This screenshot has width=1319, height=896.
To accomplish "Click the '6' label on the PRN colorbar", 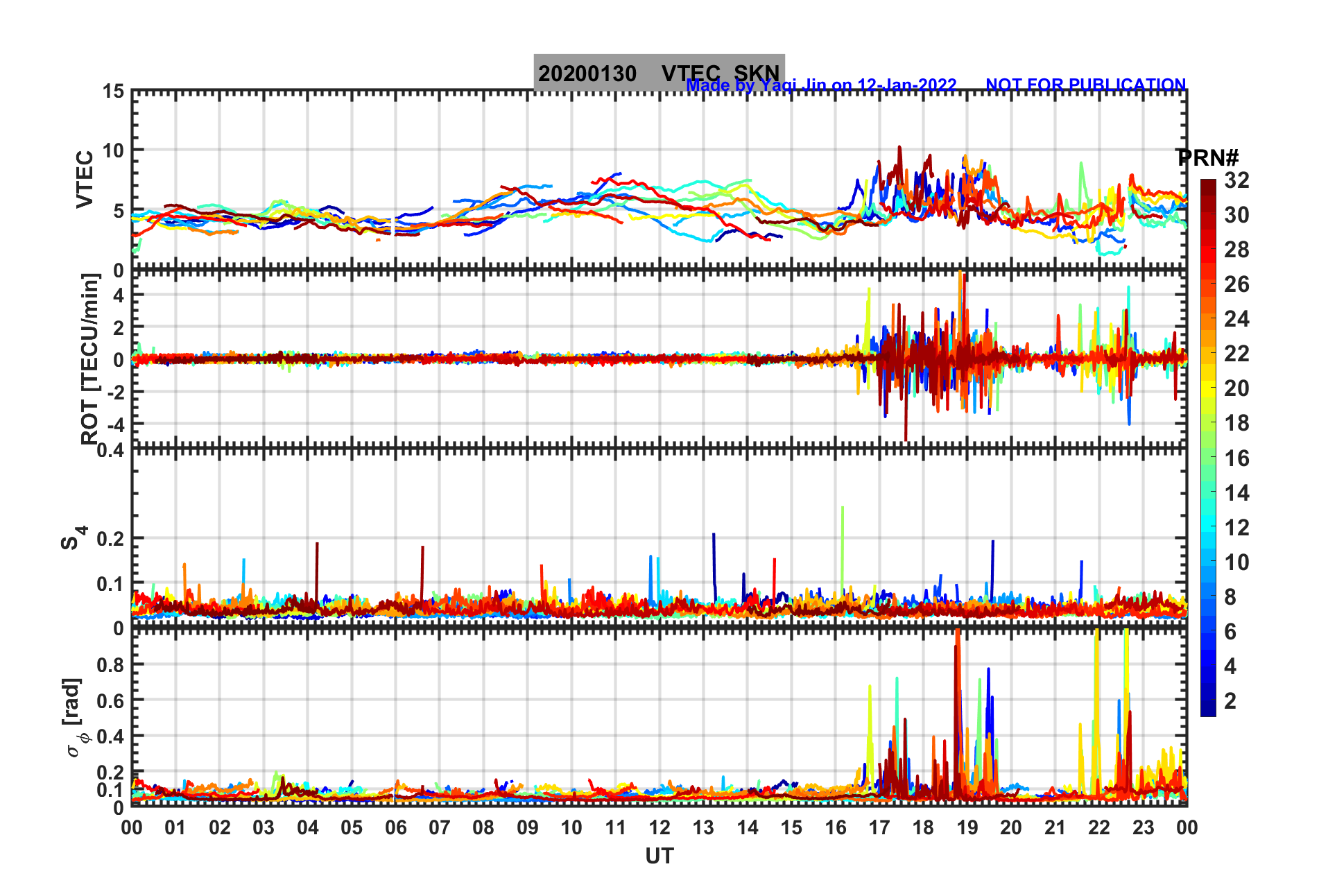I will 1230,632.
